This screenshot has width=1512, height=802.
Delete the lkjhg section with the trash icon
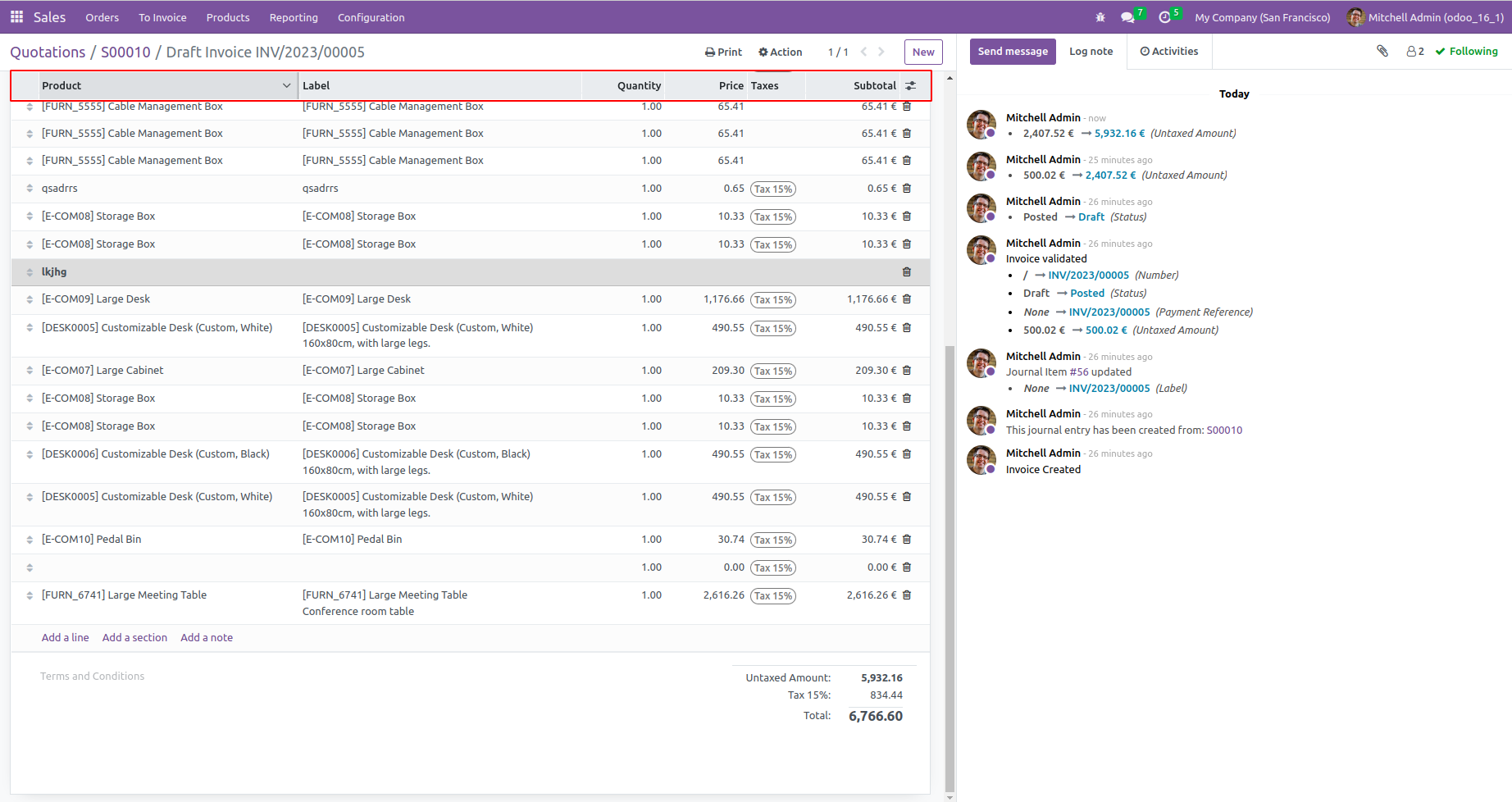pos(907,272)
